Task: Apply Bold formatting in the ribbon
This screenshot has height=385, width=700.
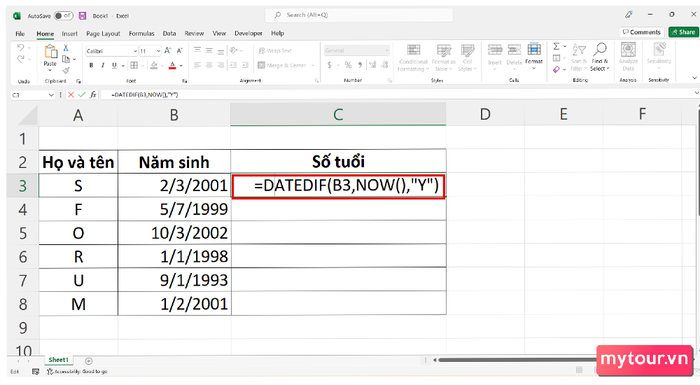Action: (92, 66)
